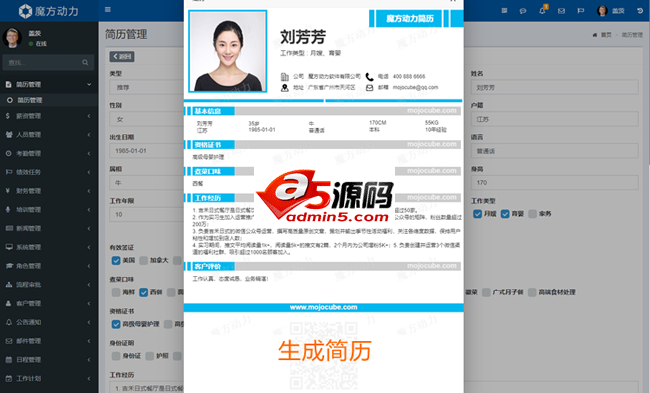Open the 角色管理 sidebar menu

pyautogui.click(x=49, y=266)
